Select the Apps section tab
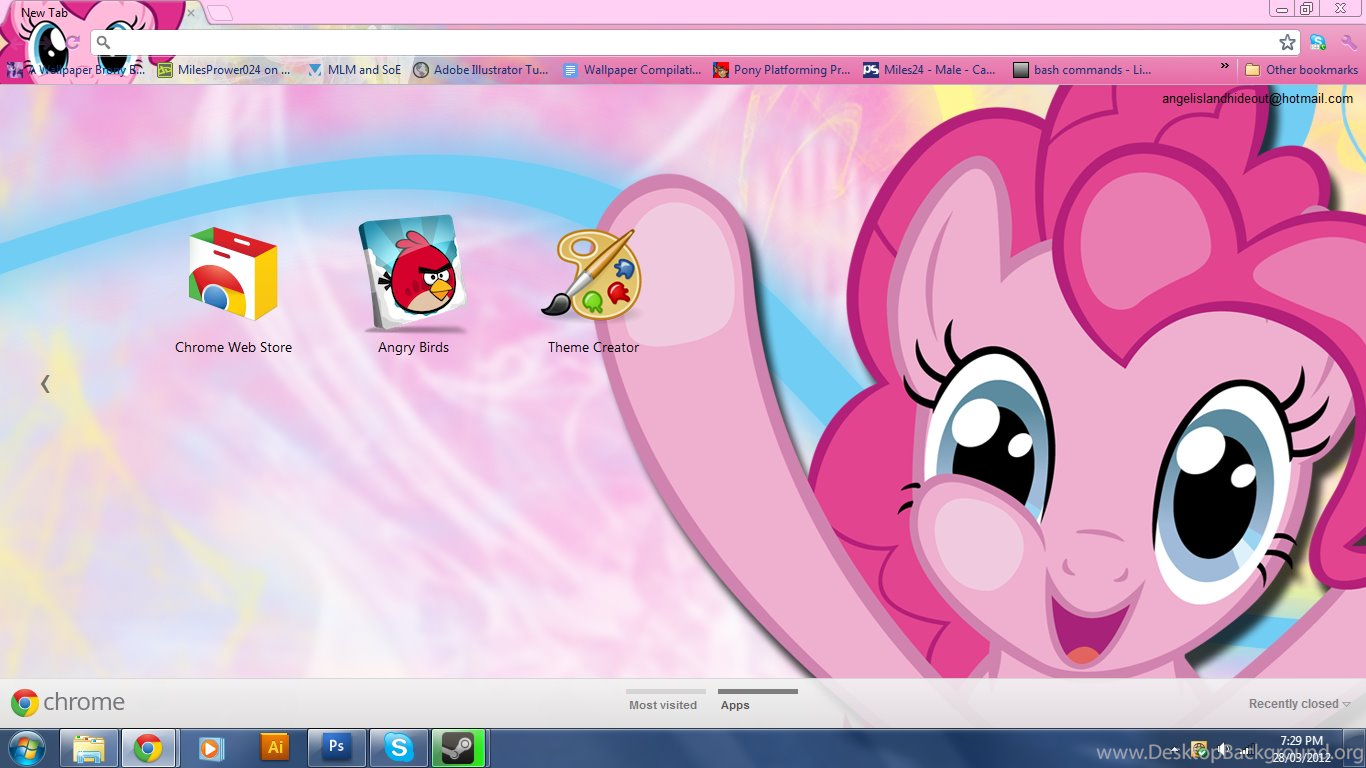Screen dimensions: 1366x768 tap(735, 704)
